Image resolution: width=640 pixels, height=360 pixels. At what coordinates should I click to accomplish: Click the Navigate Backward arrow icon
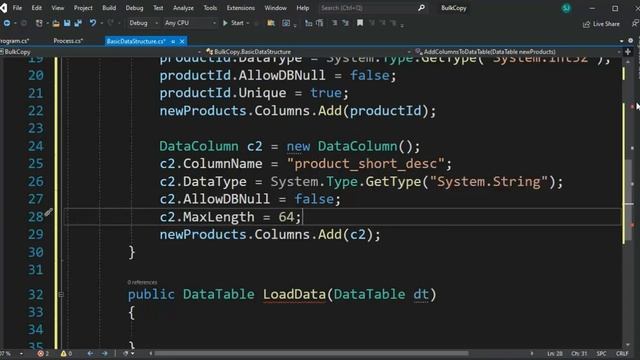7,23
